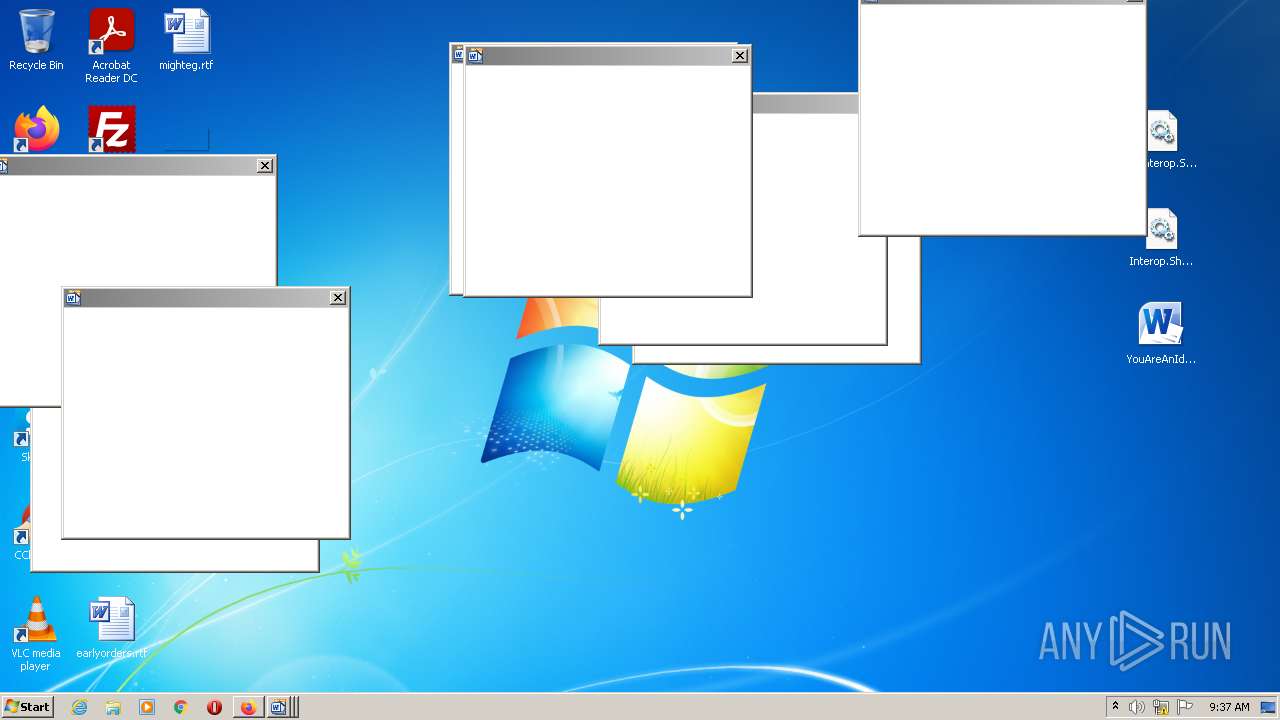The image size is (1280, 720).
Task: Switch to the Word taskbar button
Action: tap(280, 707)
